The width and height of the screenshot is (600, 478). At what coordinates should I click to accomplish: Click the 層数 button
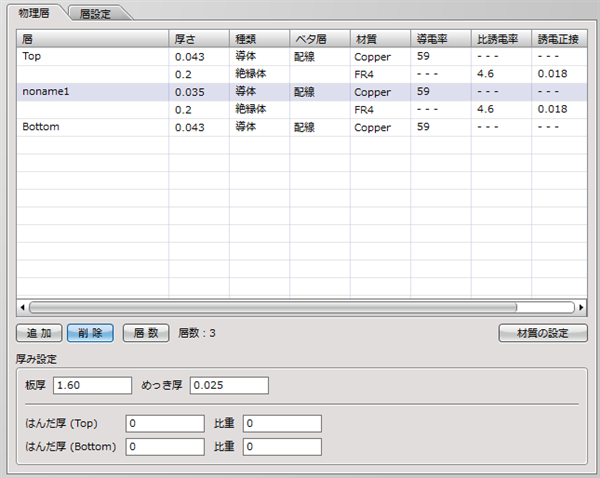tap(146, 333)
